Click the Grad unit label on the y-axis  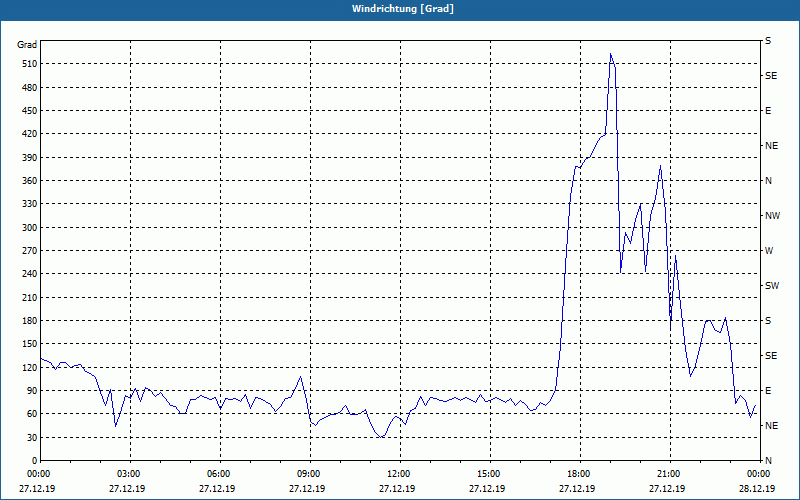click(x=27, y=45)
